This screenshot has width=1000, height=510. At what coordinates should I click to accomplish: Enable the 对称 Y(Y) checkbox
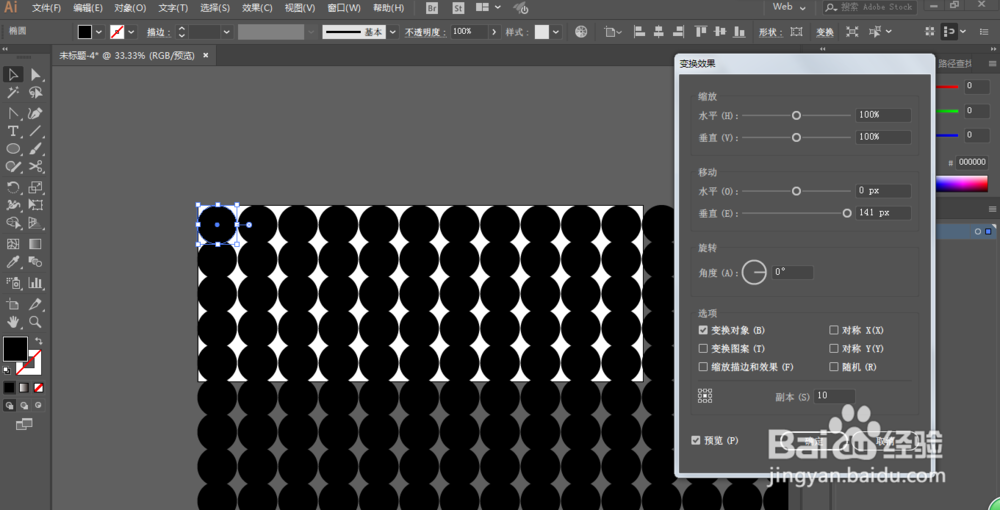[834, 349]
